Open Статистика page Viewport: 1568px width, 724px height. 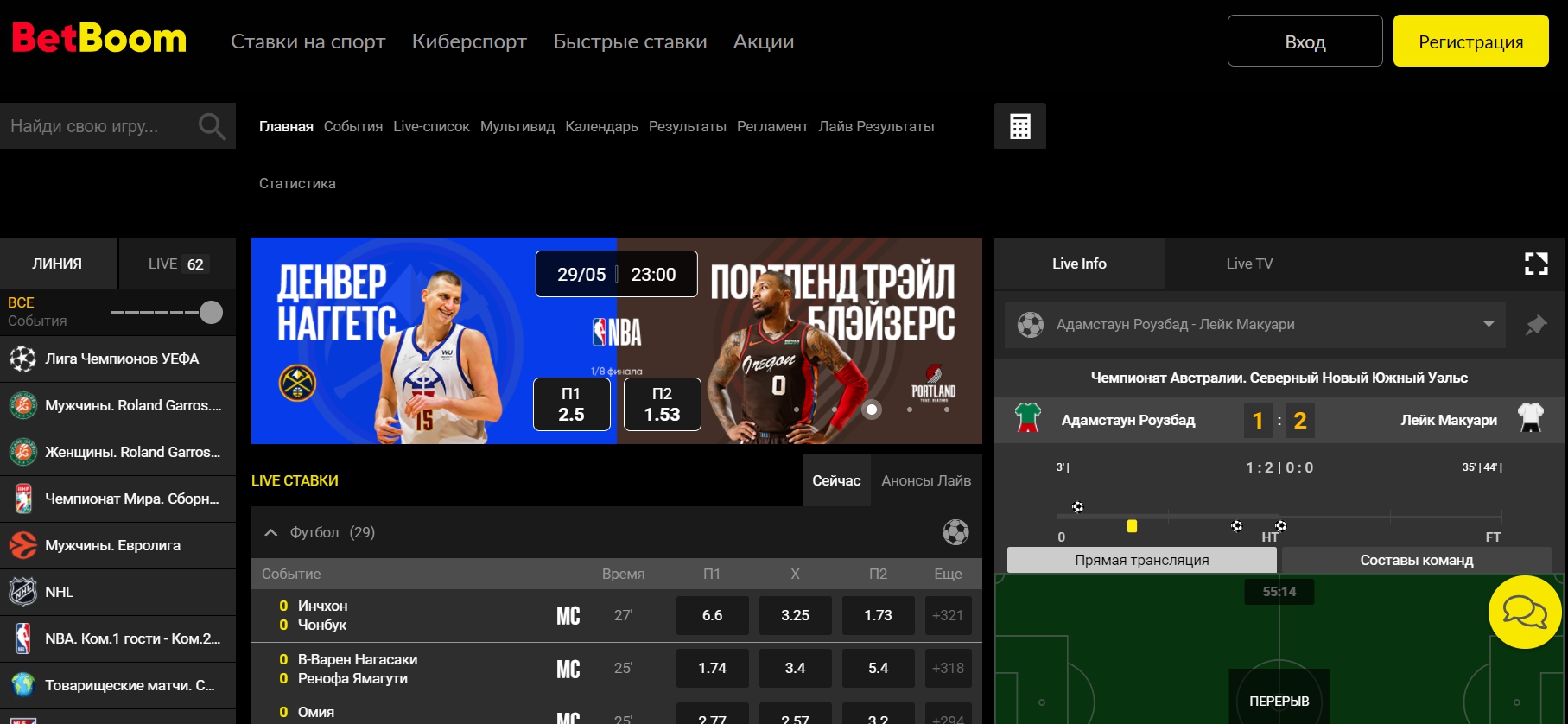click(297, 183)
